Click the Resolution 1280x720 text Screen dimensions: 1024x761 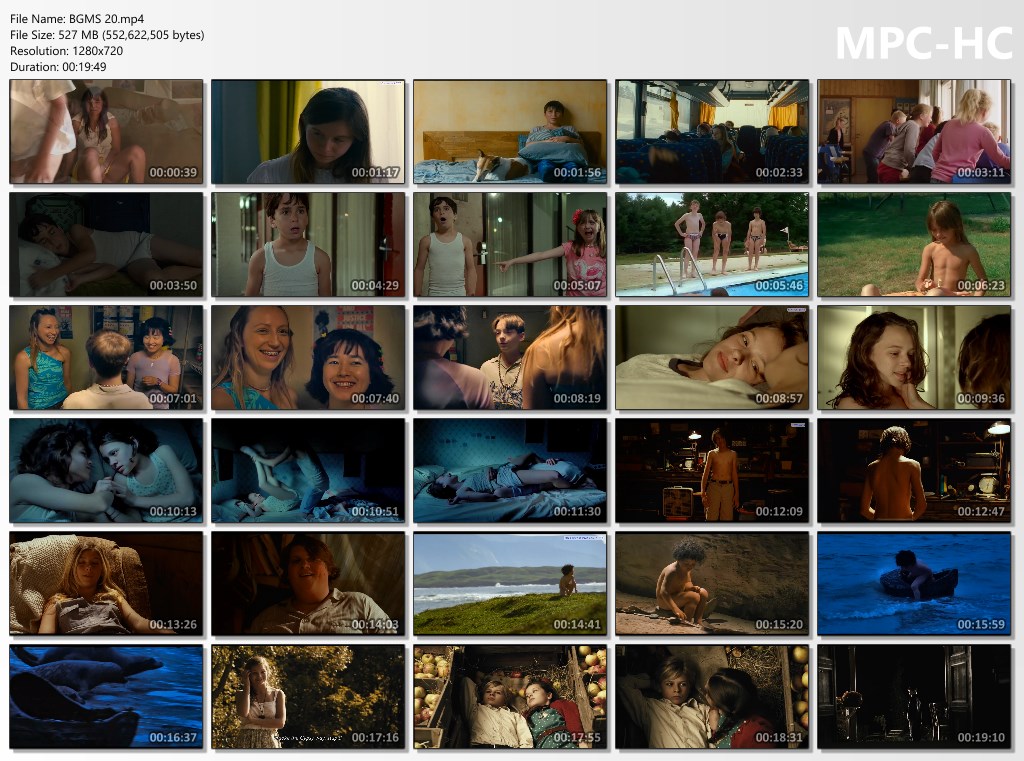coord(67,51)
